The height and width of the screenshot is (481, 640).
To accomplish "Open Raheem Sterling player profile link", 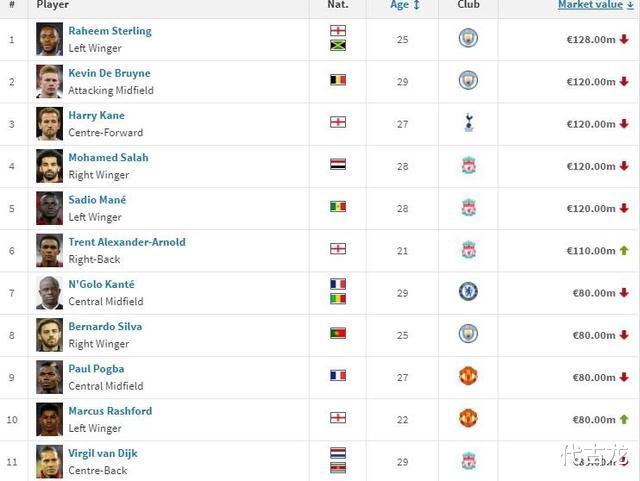I will point(110,31).
